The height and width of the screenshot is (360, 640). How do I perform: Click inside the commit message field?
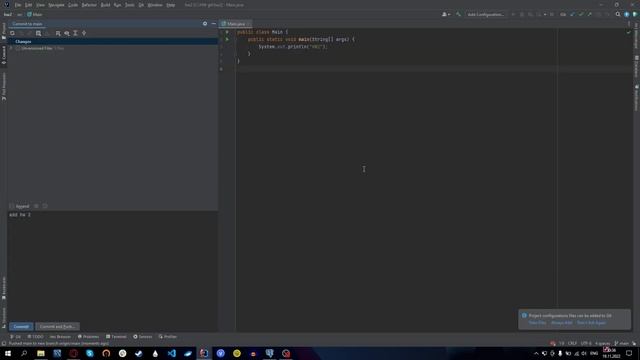coord(113,265)
